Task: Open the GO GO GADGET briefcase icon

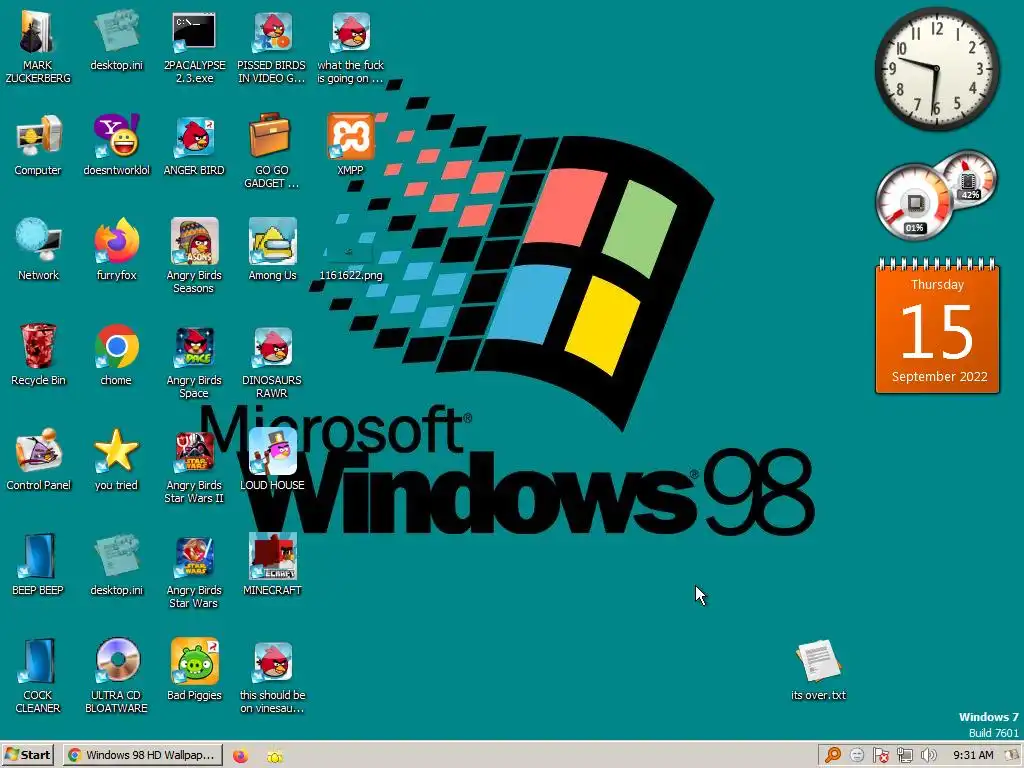Action: (270, 136)
